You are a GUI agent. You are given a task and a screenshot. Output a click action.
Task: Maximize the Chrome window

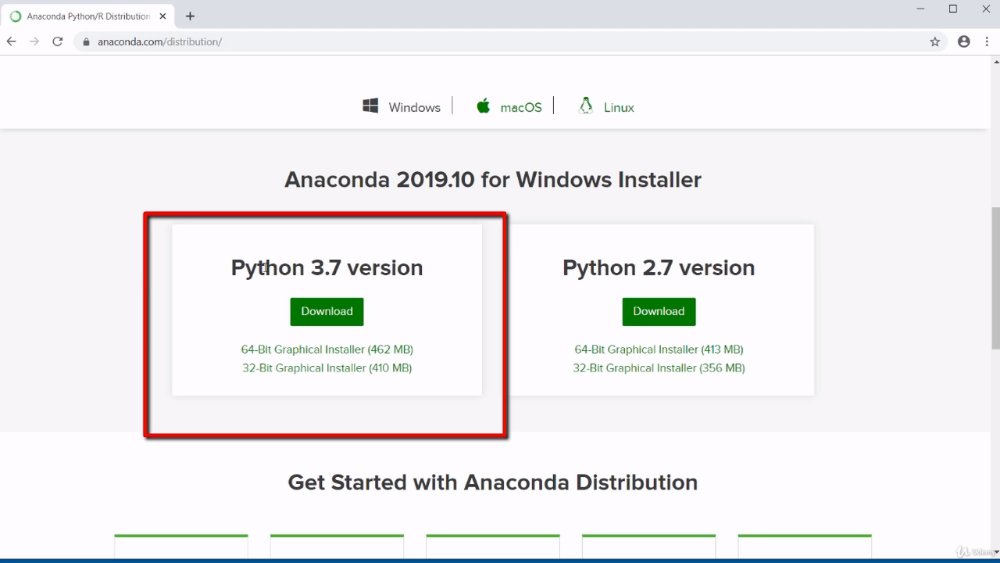(953, 9)
